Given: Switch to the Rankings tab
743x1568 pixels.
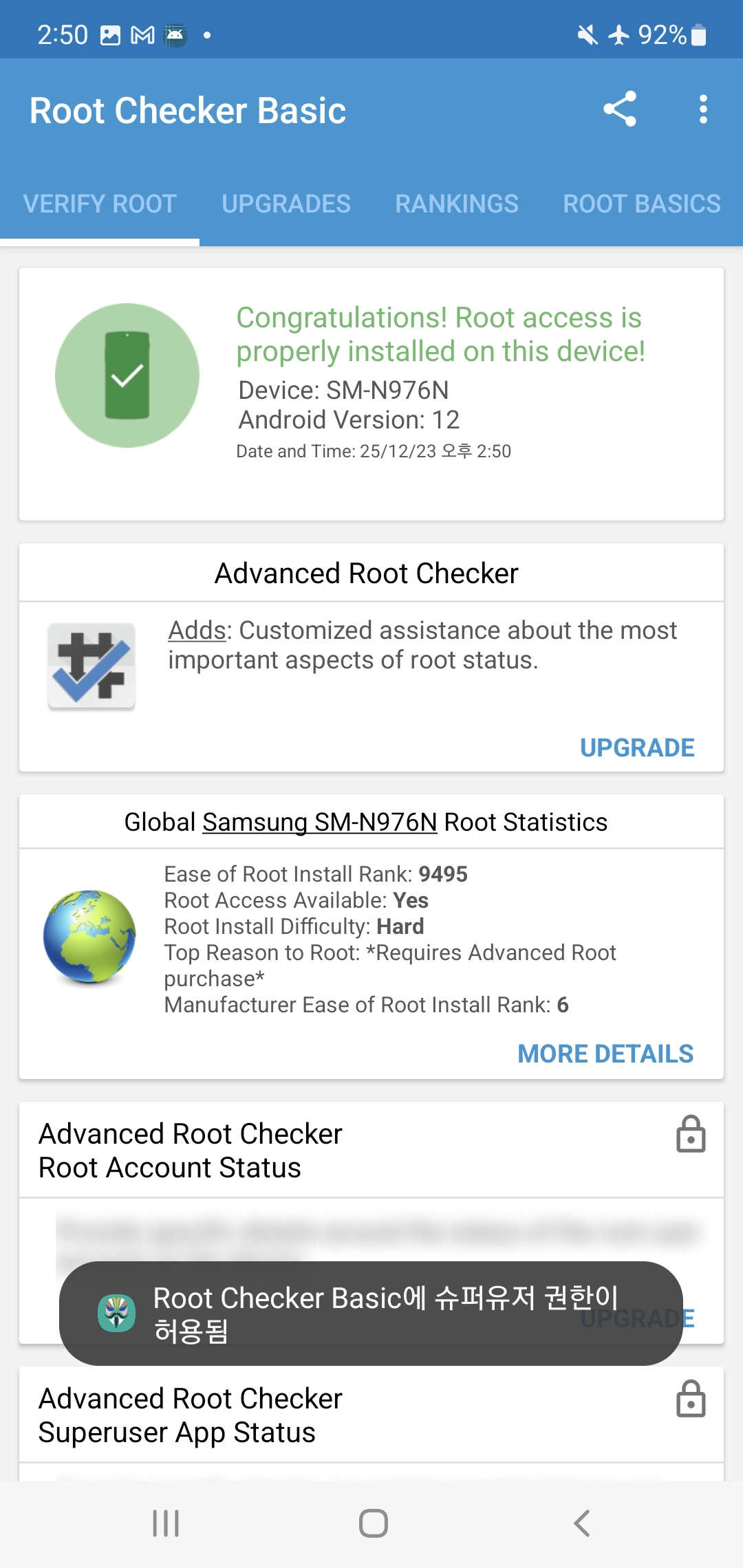Looking at the screenshot, I should pyautogui.click(x=457, y=204).
